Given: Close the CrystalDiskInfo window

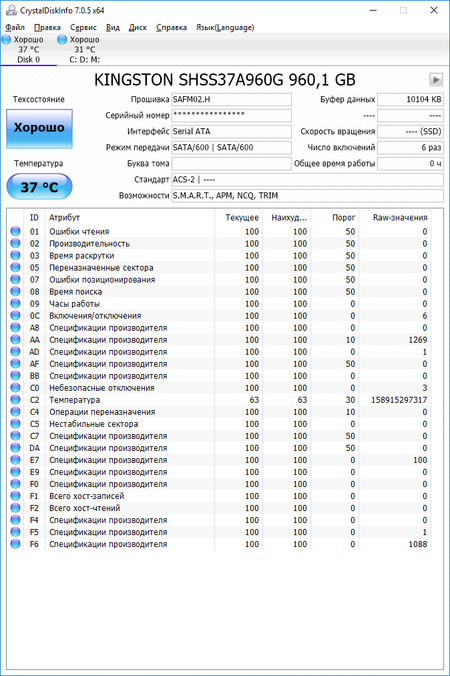Looking at the screenshot, I should tap(434, 10).
